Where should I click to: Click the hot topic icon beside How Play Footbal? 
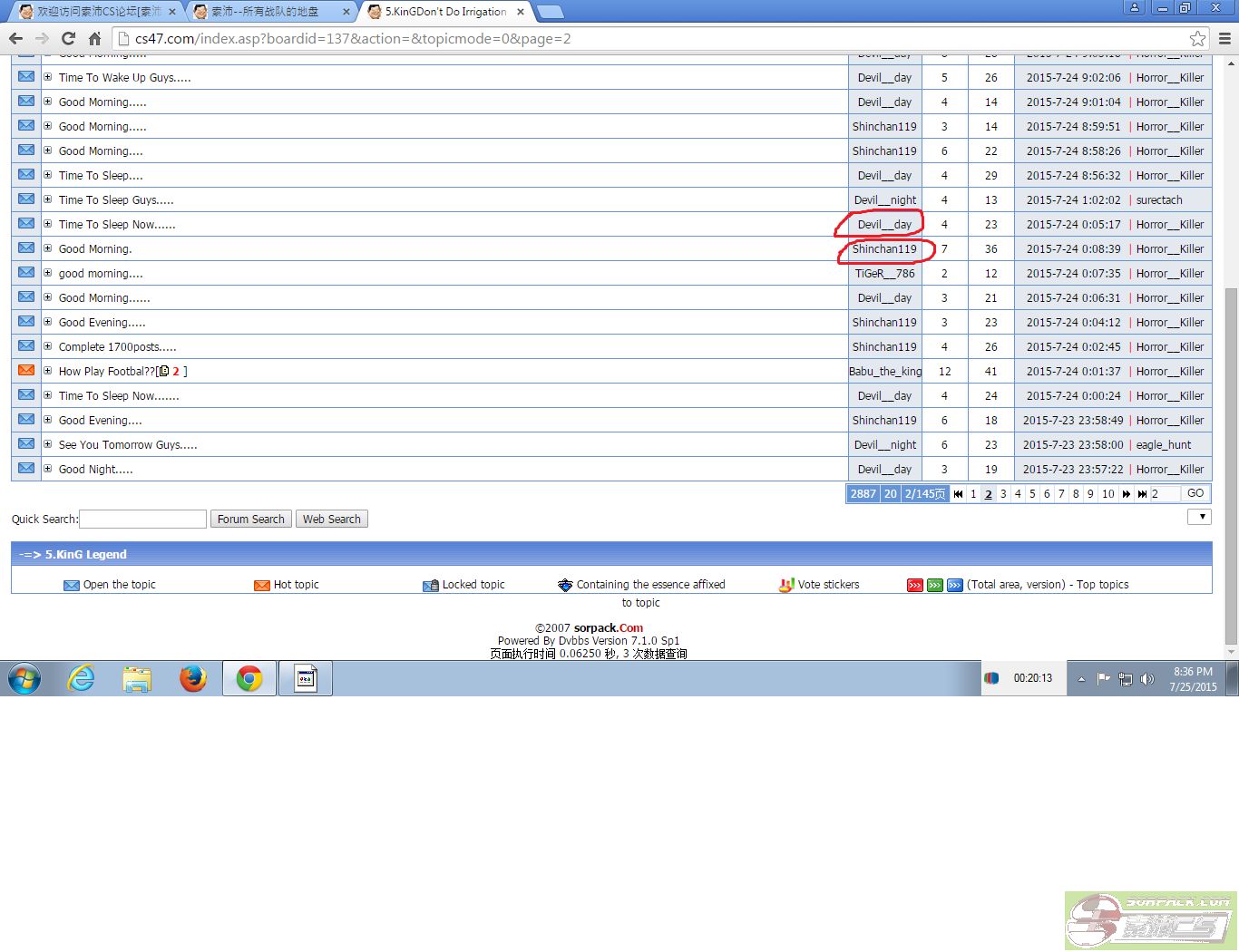click(26, 371)
